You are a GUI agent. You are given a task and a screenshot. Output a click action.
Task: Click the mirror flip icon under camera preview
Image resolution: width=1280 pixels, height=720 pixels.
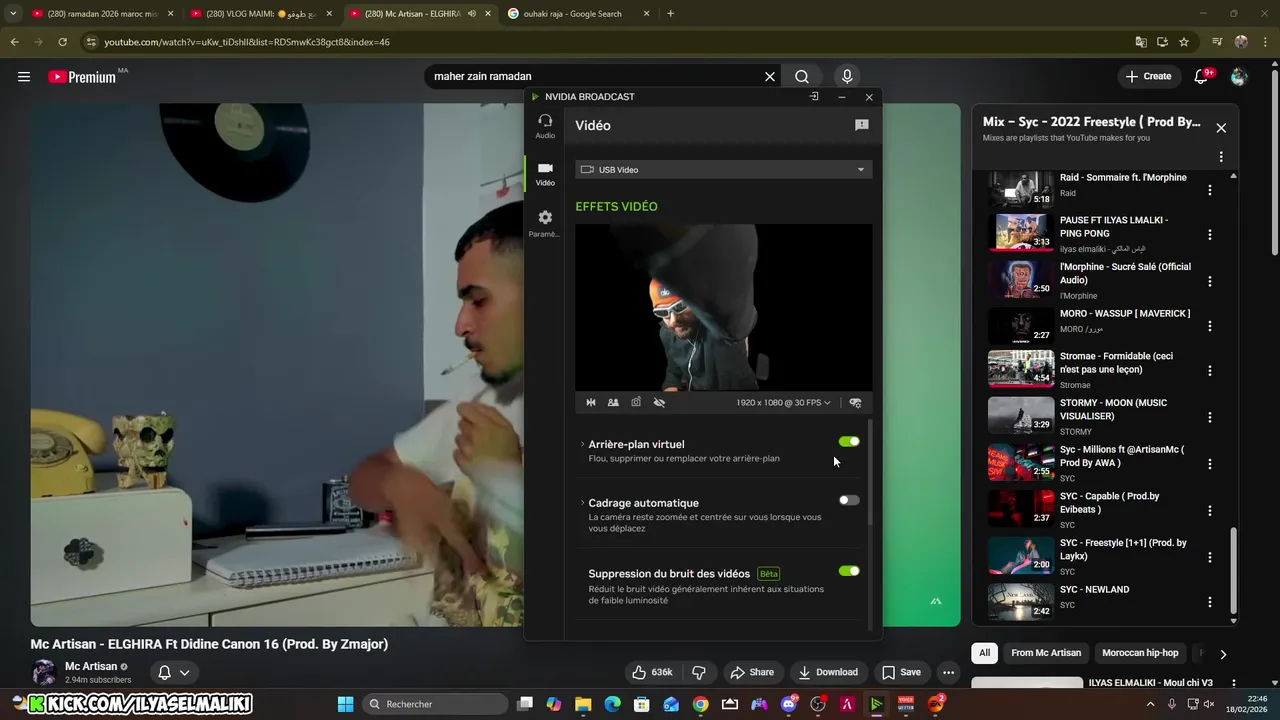(x=591, y=402)
